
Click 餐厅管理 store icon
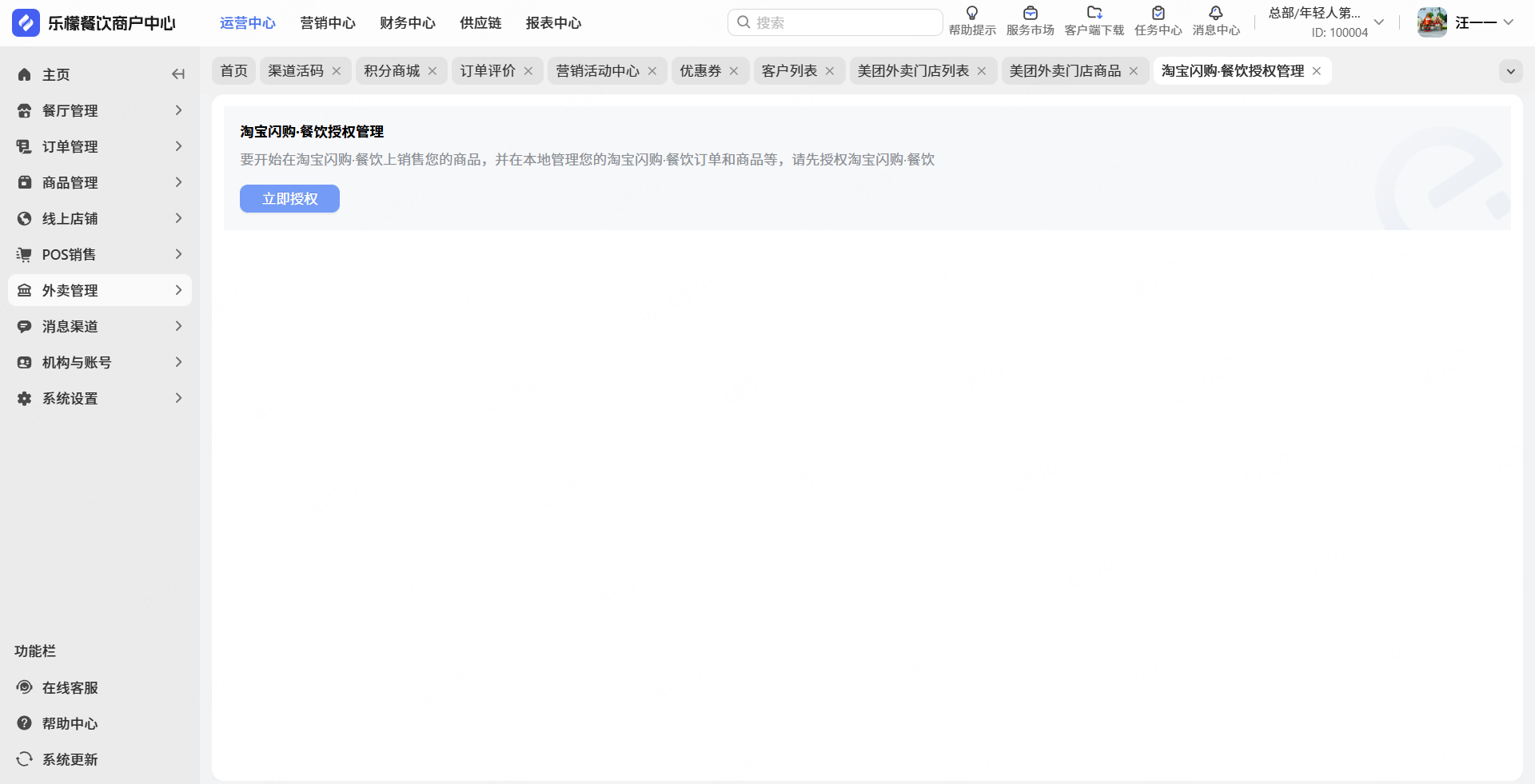point(25,110)
